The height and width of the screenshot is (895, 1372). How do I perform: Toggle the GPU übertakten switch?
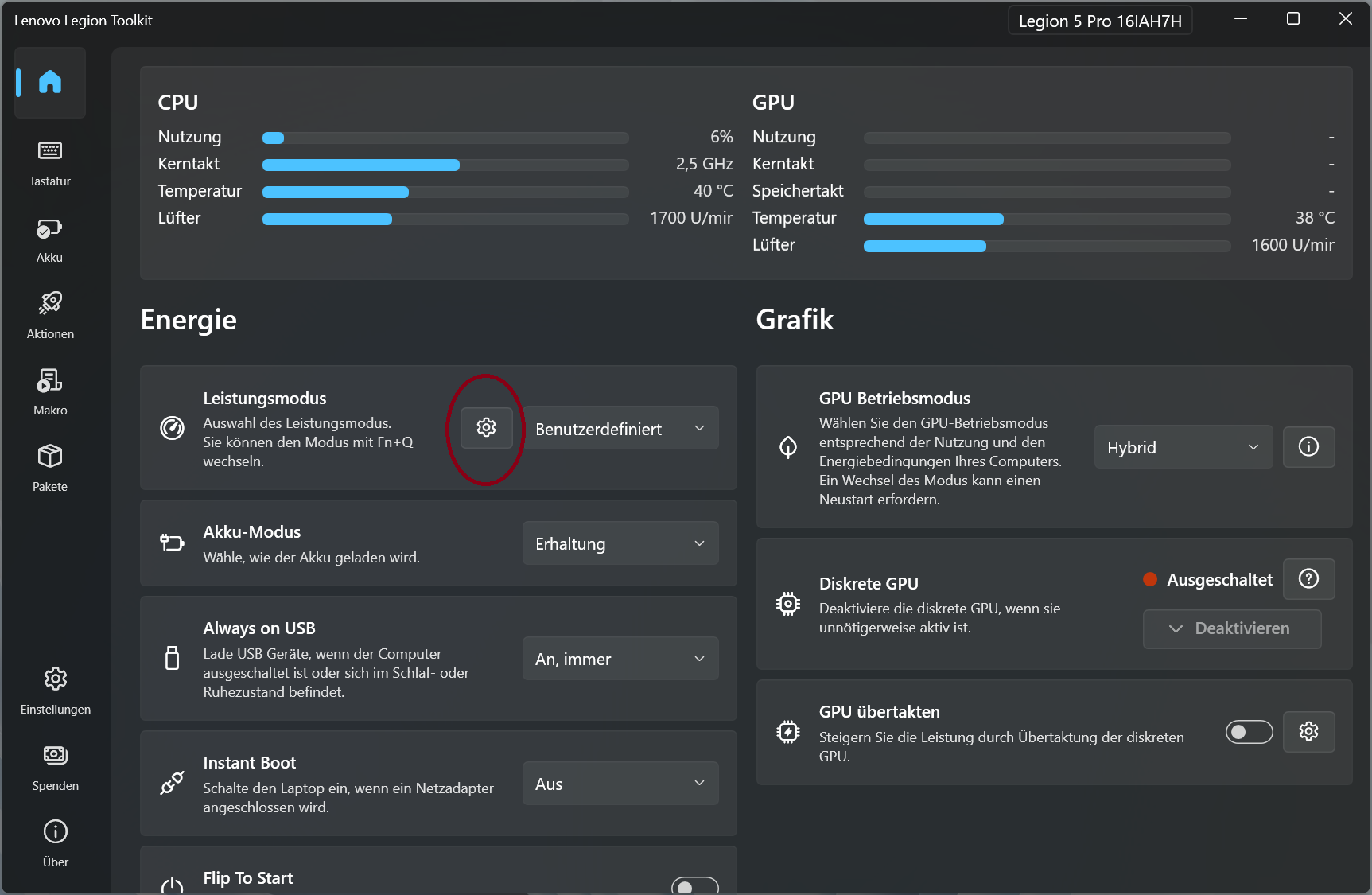[x=1249, y=732]
